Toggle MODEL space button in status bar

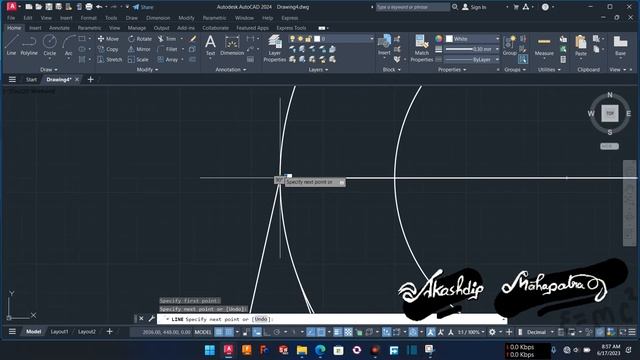pyautogui.click(x=203, y=332)
